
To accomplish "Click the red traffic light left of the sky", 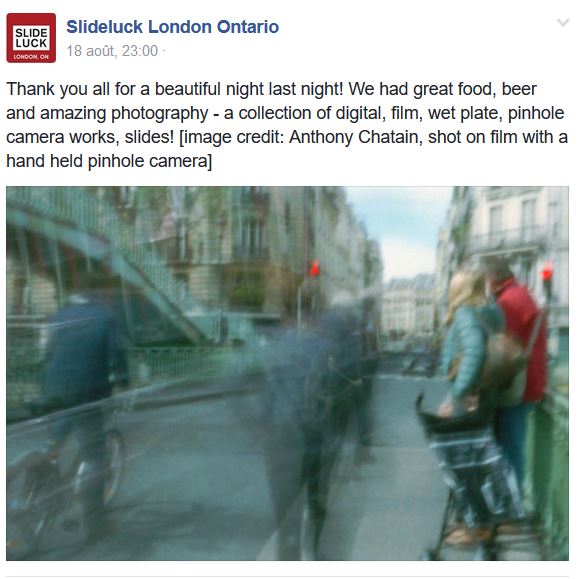I will pos(314,268).
